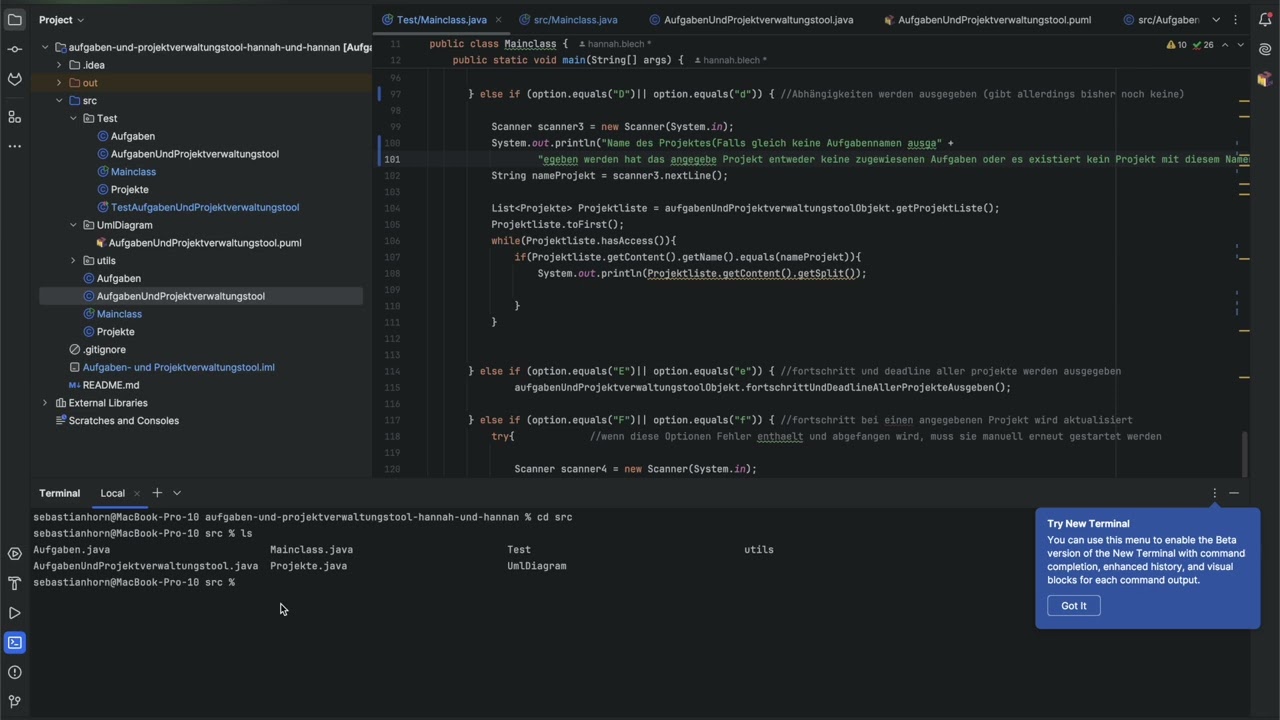Image resolution: width=1280 pixels, height=720 pixels.
Task: Click the Got It button
Action: [x=1073, y=606]
